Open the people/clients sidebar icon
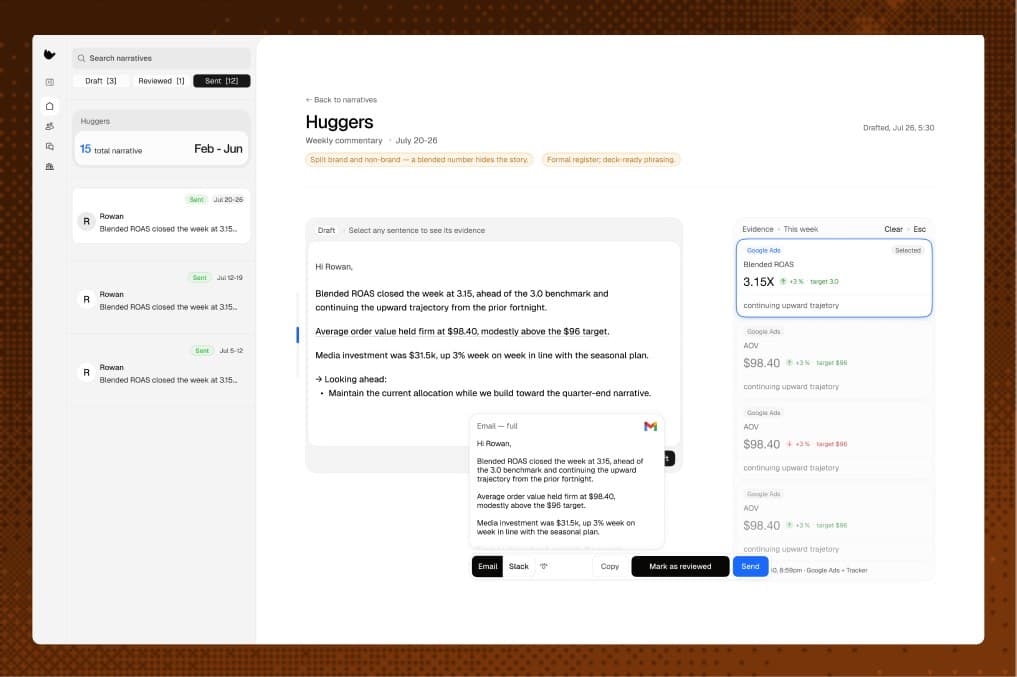The image size is (1017, 677). tap(50, 126)
